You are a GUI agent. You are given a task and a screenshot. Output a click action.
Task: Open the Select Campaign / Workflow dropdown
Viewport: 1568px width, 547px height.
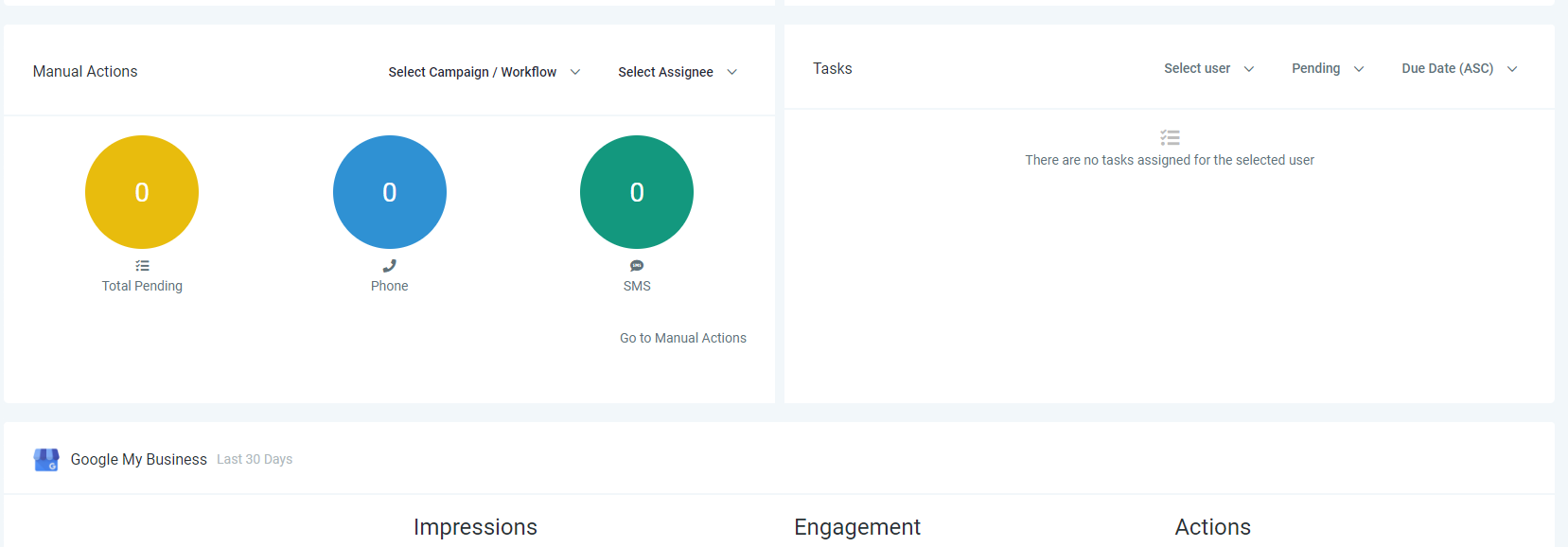pos(484,72)
